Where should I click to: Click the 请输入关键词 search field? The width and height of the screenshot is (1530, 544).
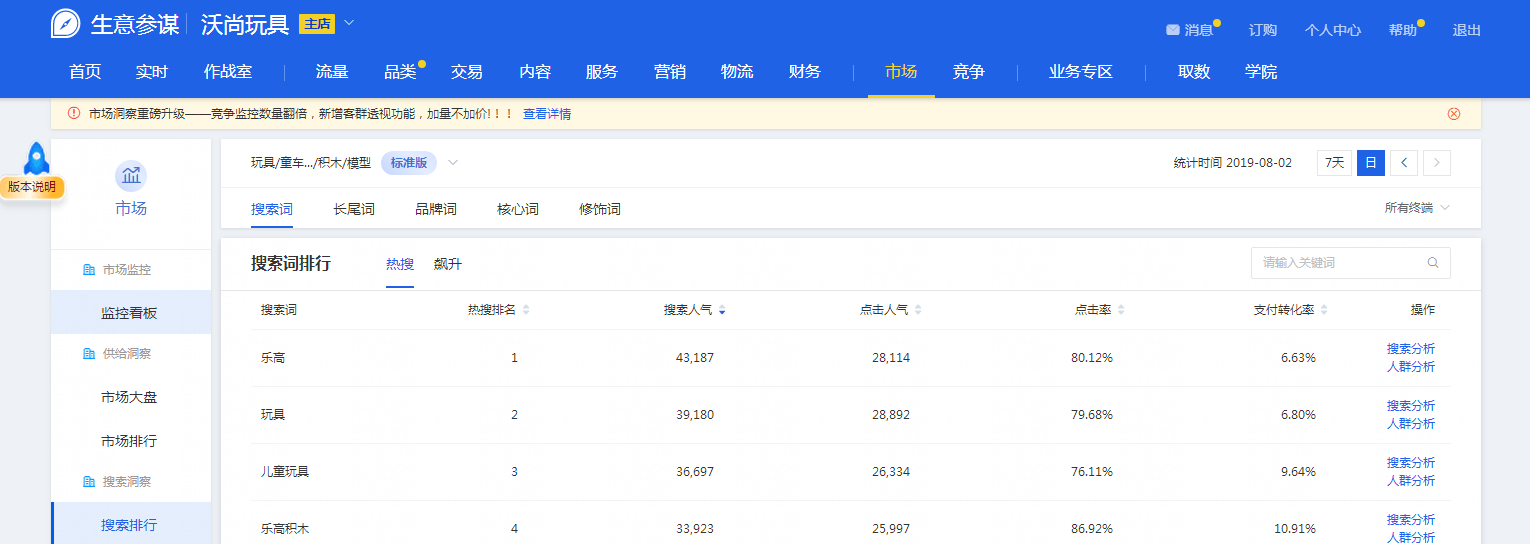[x=1350, y=263]
